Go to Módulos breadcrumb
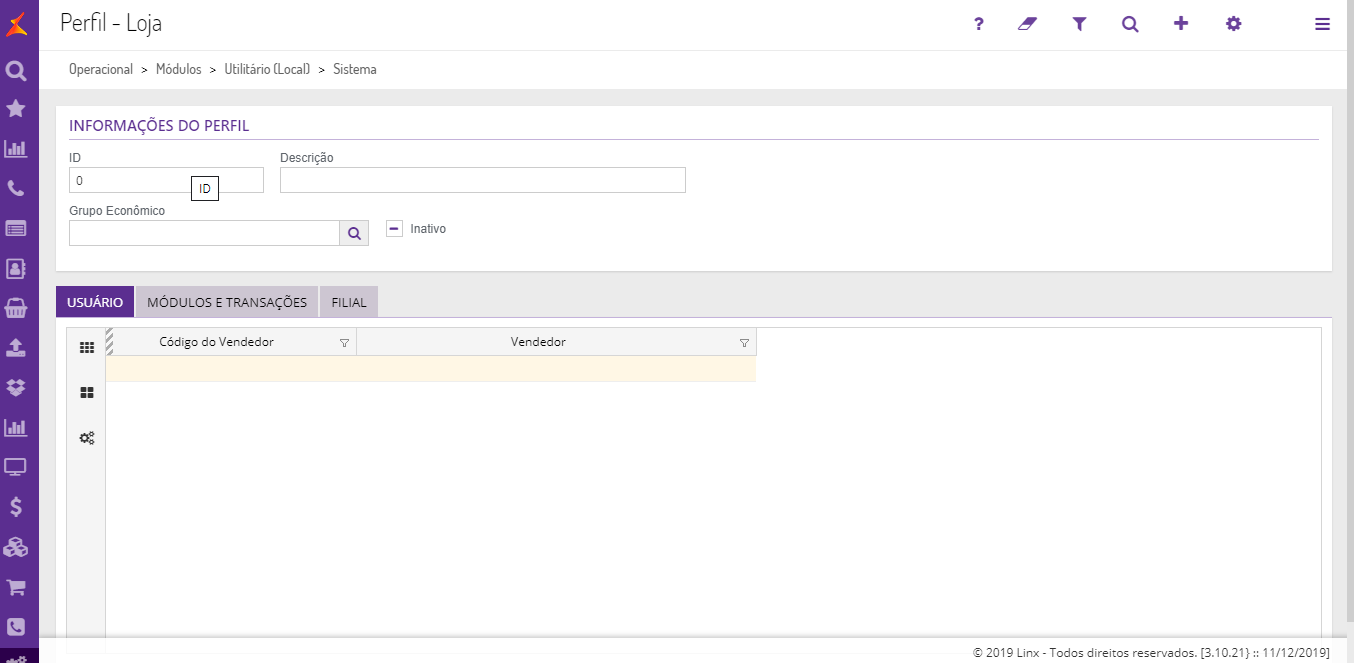Screen dimensions: 1354x663 pos(179,69)
